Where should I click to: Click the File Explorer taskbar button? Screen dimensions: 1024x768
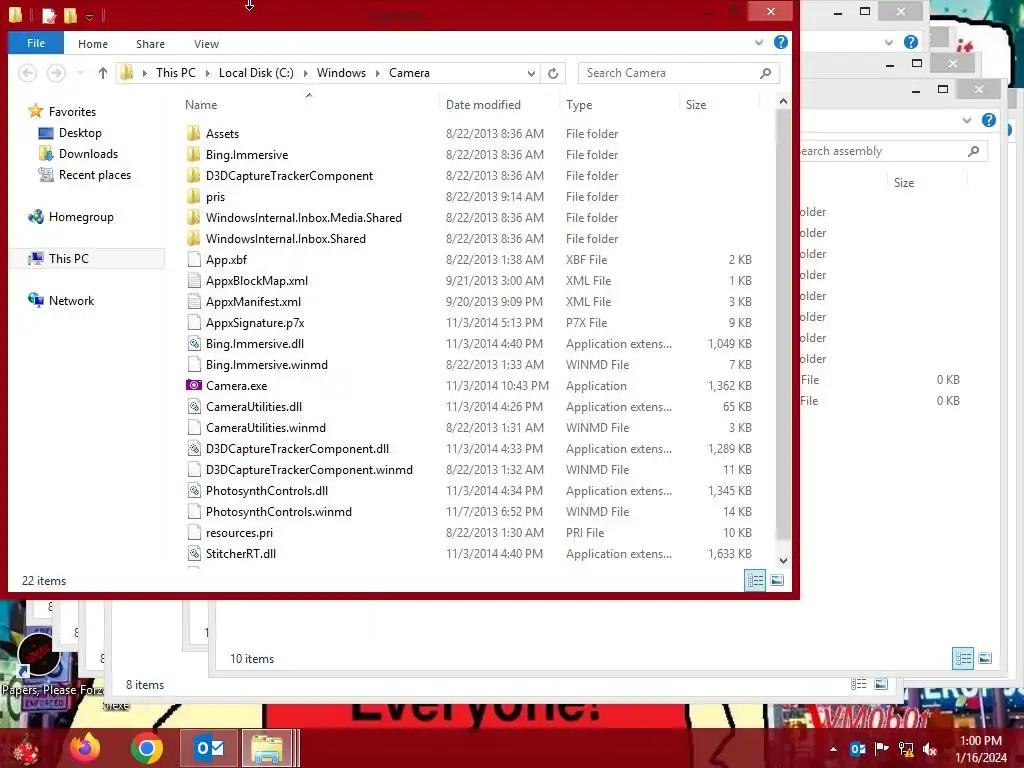(268, 748)
